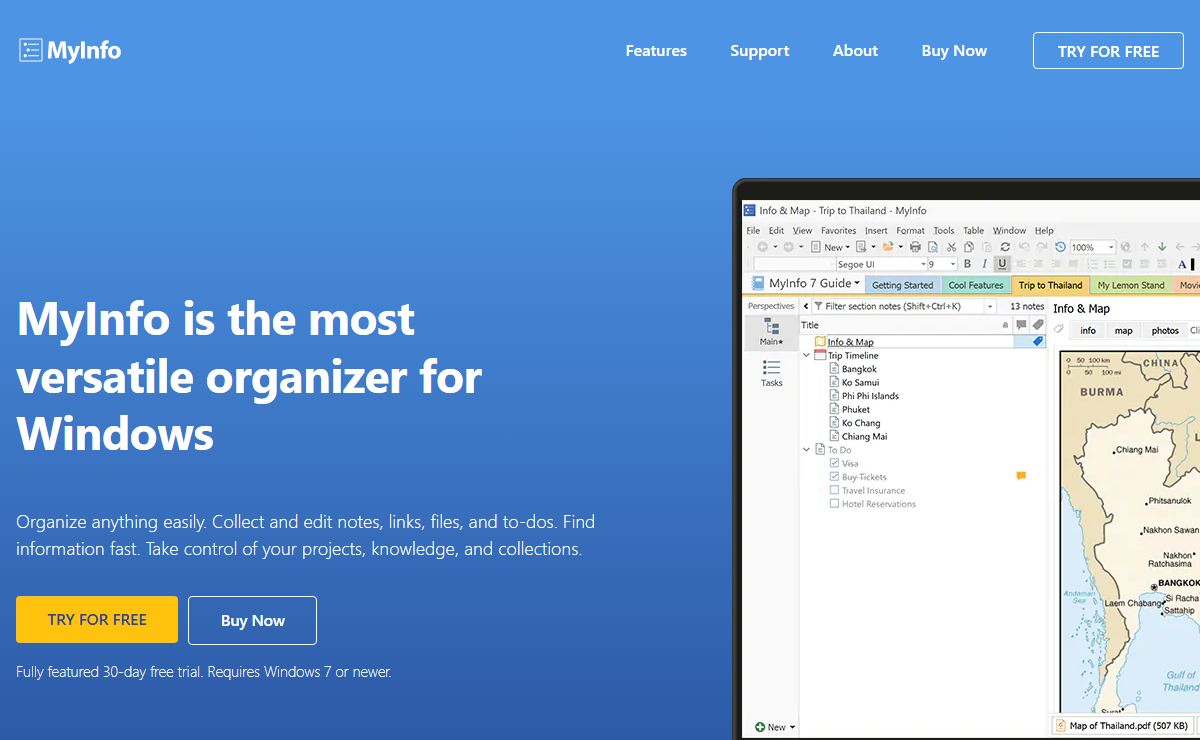Viewport: 1200px width, 740px height.
Task: Click the New note toolbar button
Action: coord(827,247)
